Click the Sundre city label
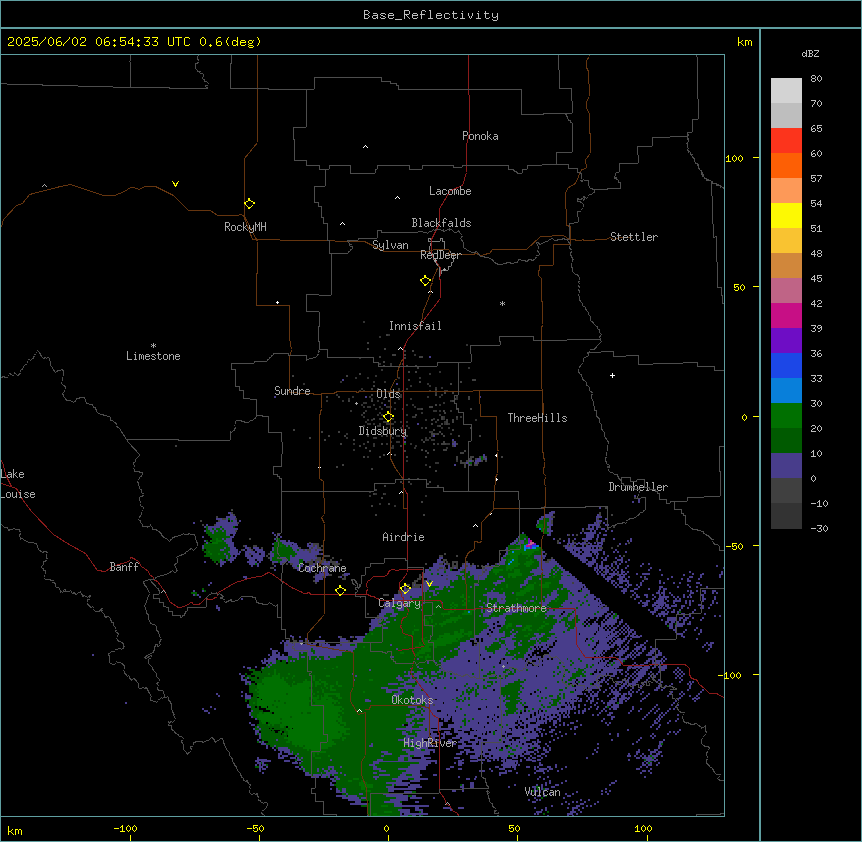The width and height of the screenshot is (862, 842). 292,391
